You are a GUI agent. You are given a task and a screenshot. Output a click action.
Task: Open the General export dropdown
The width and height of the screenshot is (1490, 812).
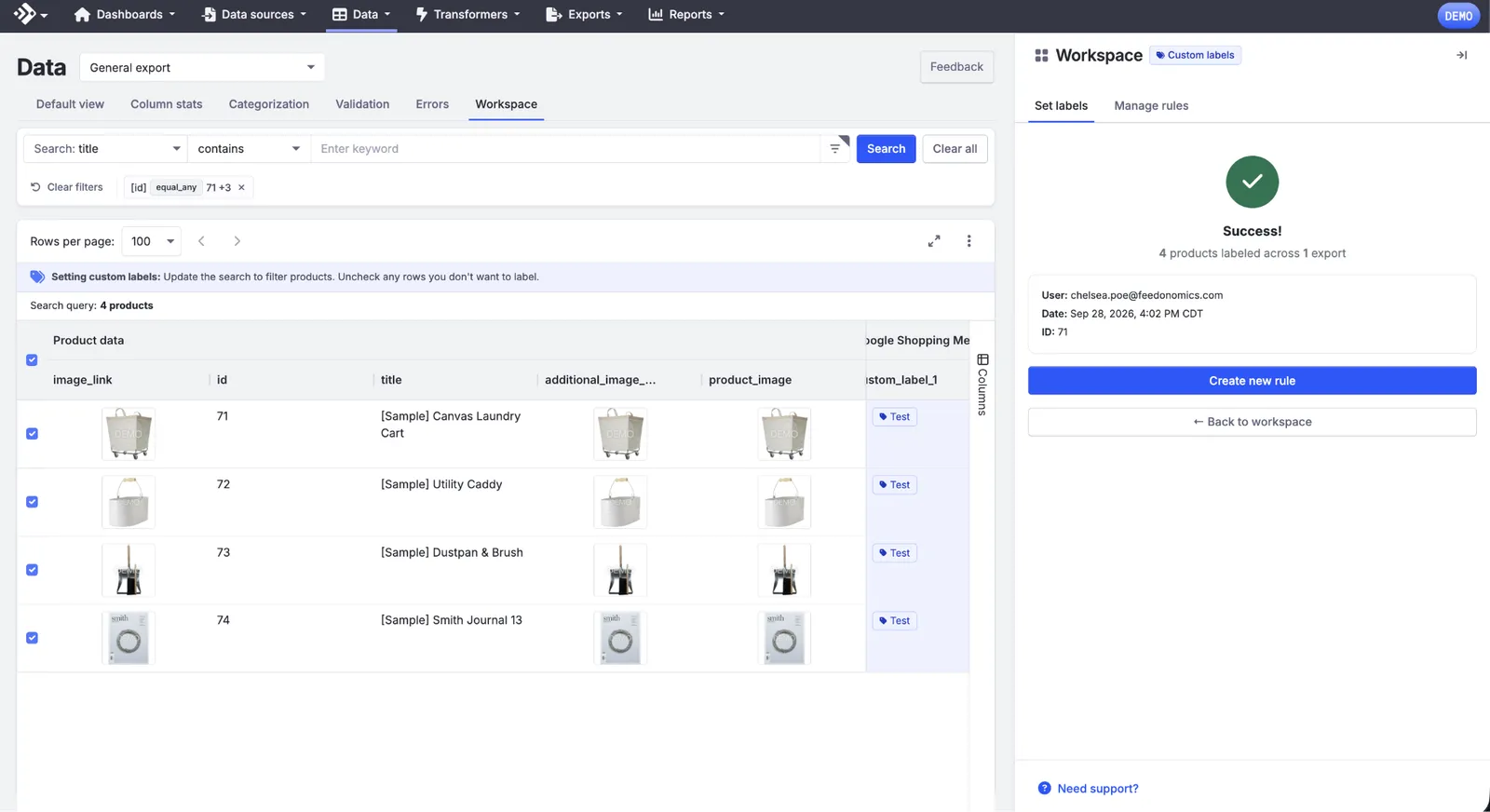click(x=202, y=67)
